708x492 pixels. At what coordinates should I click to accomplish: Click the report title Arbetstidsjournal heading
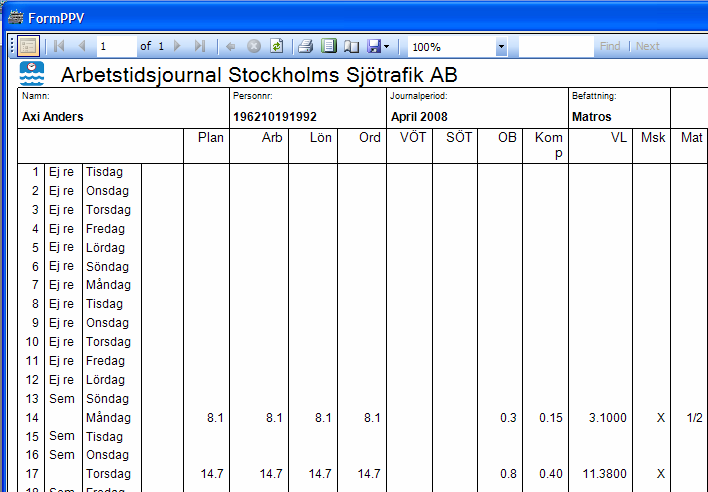tap(259, 75)
